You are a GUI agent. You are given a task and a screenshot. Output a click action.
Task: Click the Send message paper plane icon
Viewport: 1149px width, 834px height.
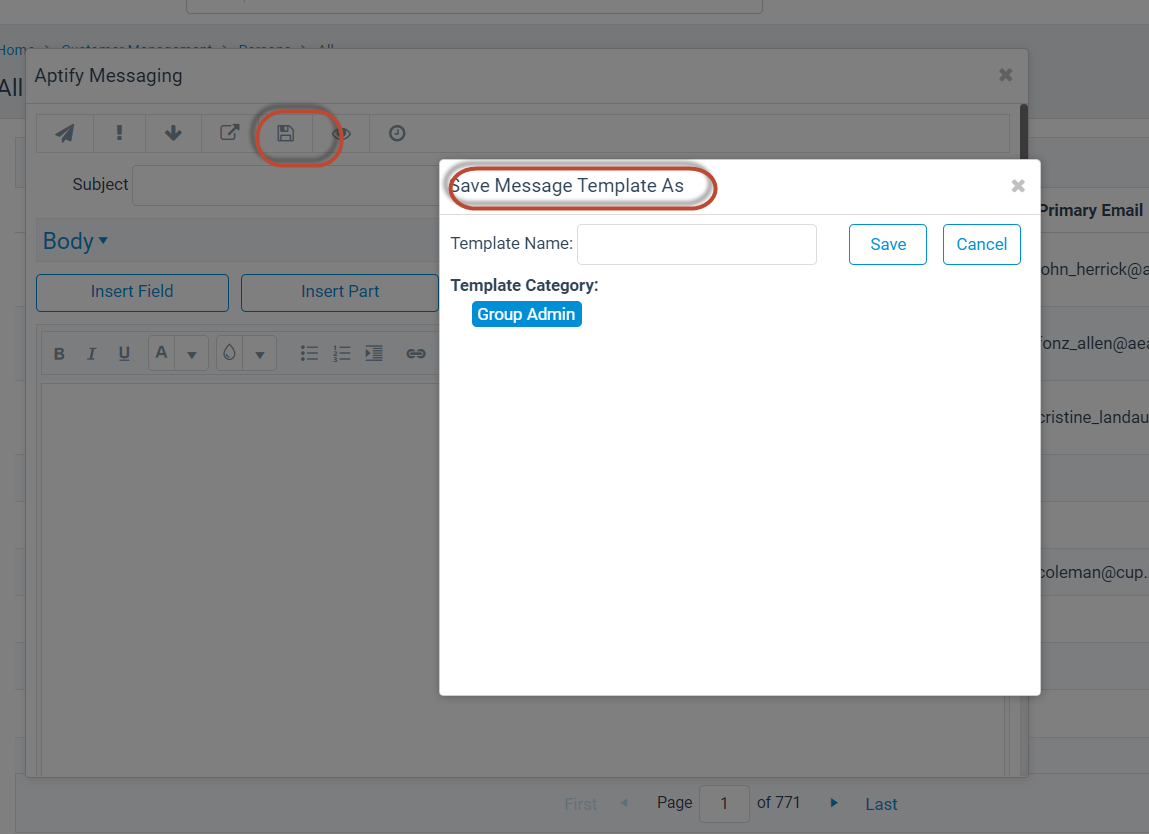click(65, 133)
